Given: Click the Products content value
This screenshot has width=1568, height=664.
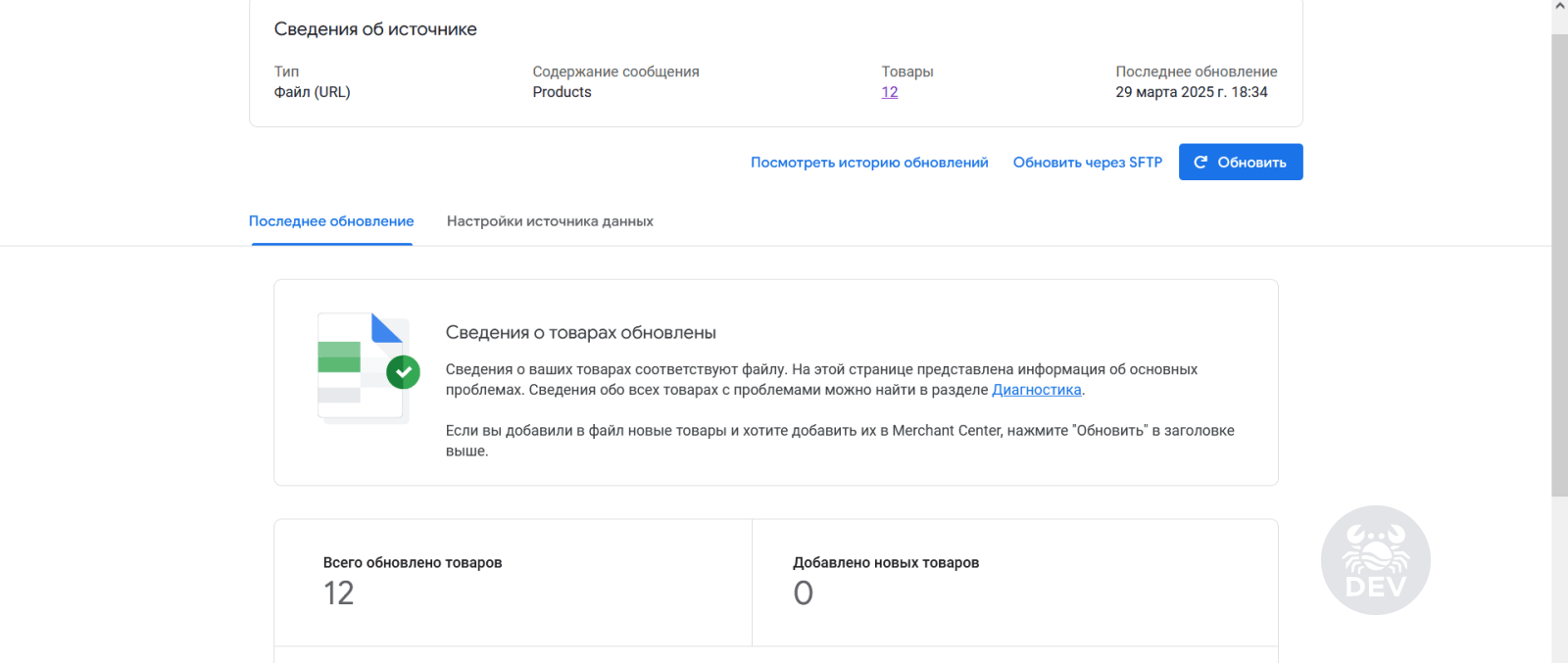Looking at the screenshot, I should coord(563,92).
